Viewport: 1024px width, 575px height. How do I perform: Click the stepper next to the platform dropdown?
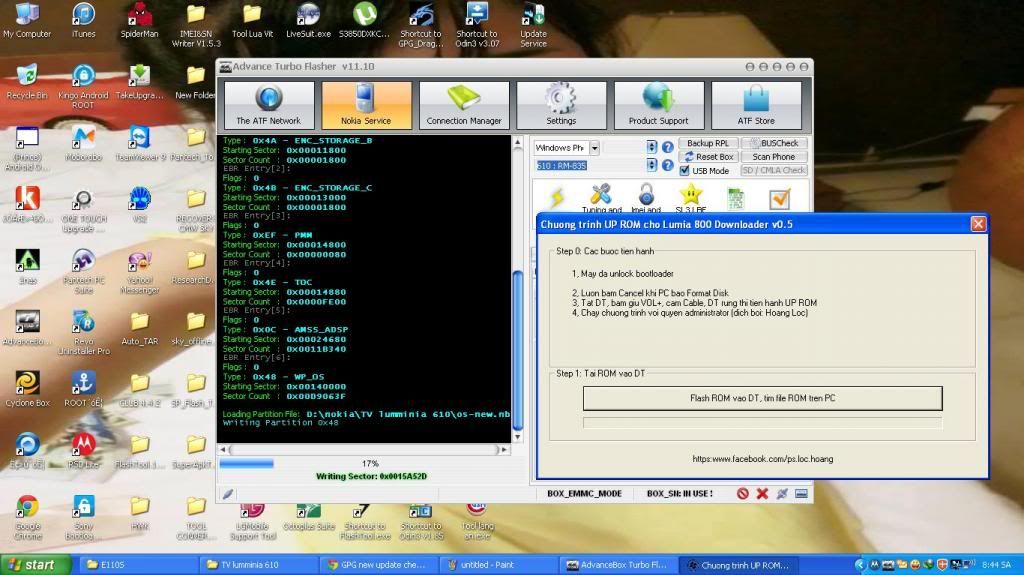tap(651, 148)
